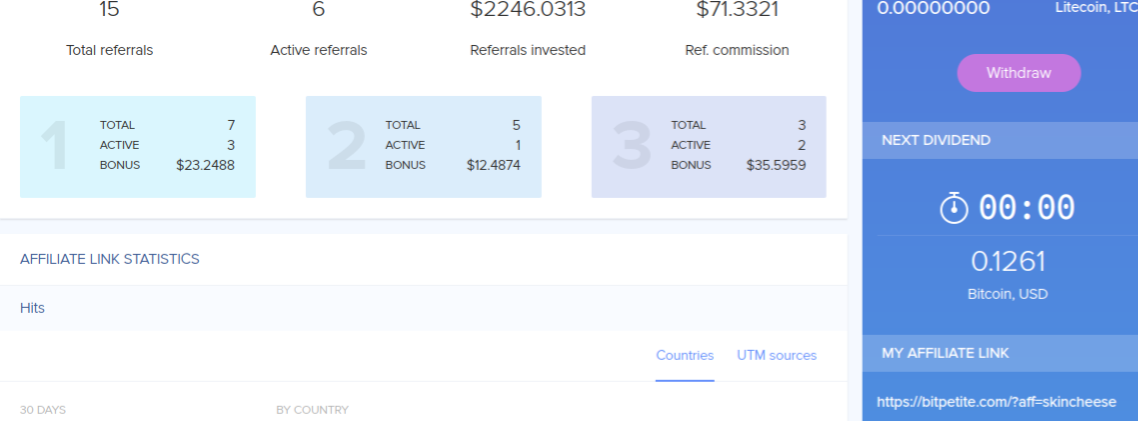This screenshot has width=1138, height=421.
Task: Click the Next Dividend panel header
Action: point(1000,140)
